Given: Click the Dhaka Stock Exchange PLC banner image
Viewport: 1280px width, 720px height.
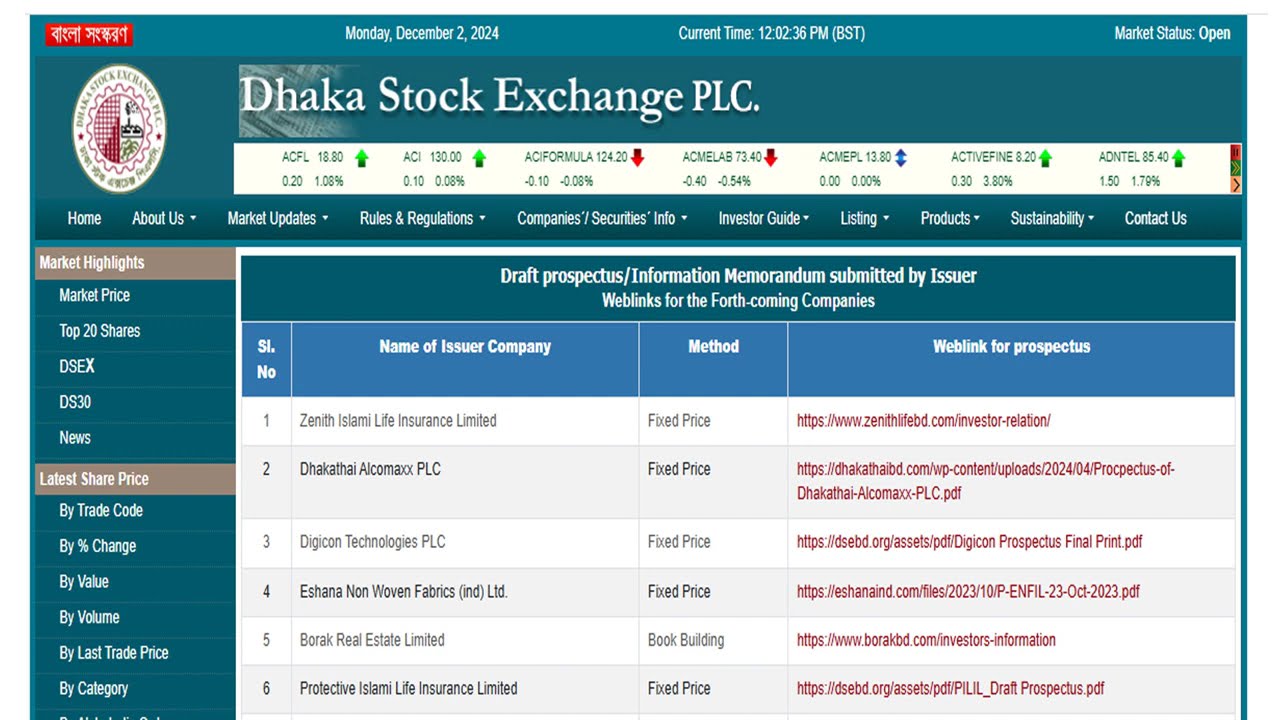Looking at the screenshot, I should click(x=500, y=100).
